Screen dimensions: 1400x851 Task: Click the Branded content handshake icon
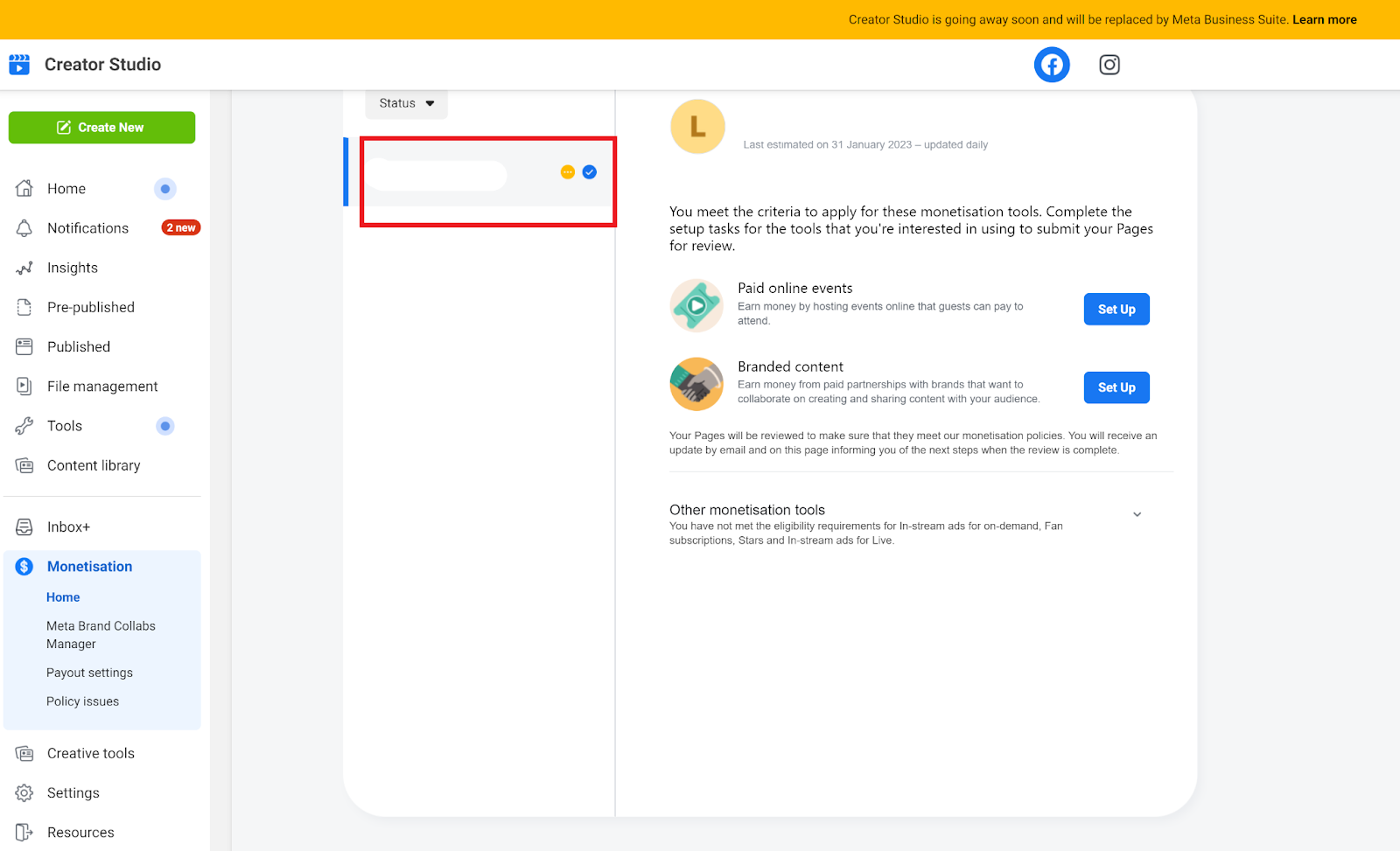pos(696,384)
